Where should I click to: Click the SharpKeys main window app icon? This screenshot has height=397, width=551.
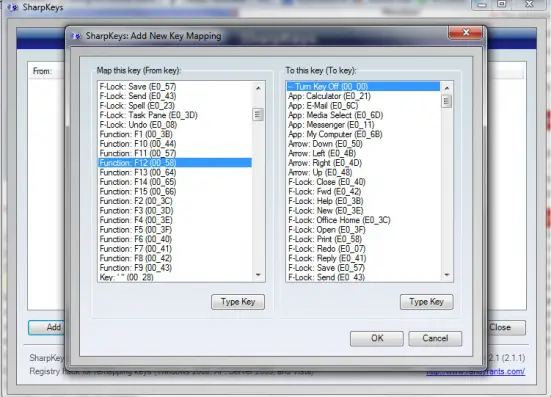(x=13, y=7)
